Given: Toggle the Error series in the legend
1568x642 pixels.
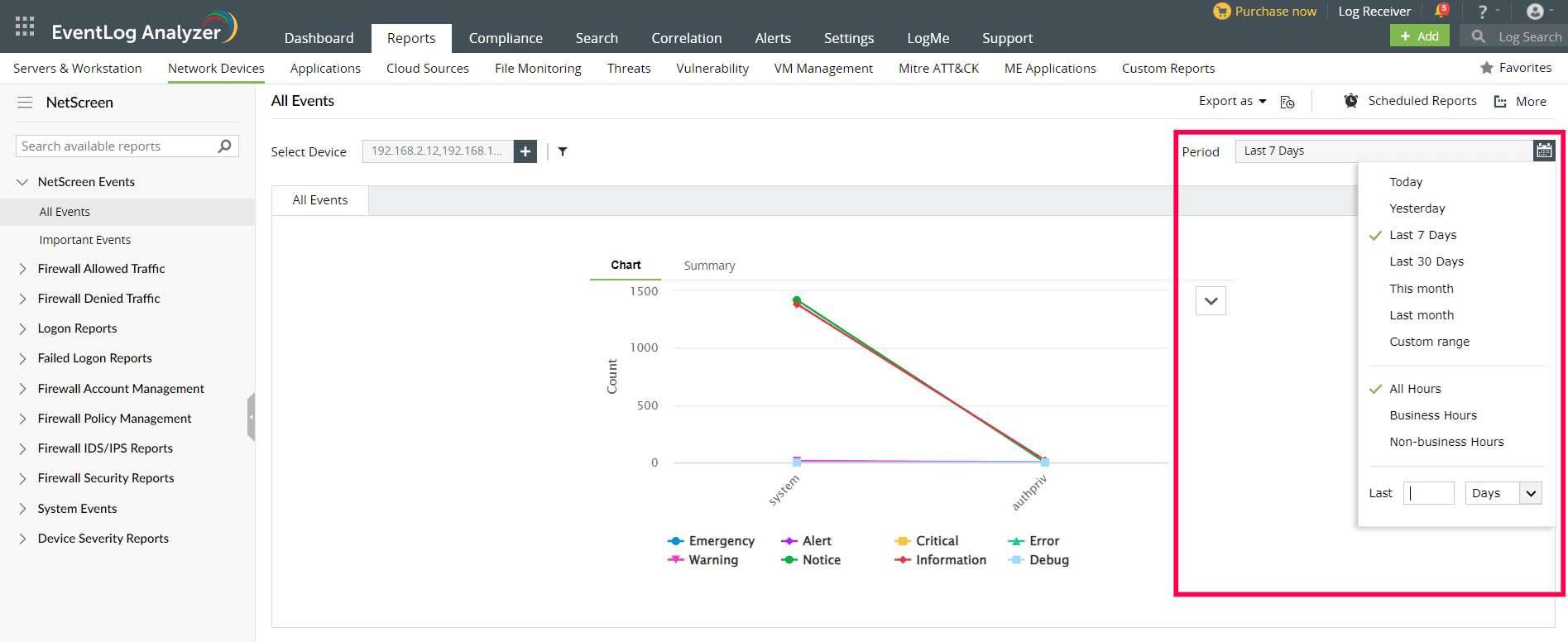Looking at the screenshot, I should click(x=1033, y=541).
